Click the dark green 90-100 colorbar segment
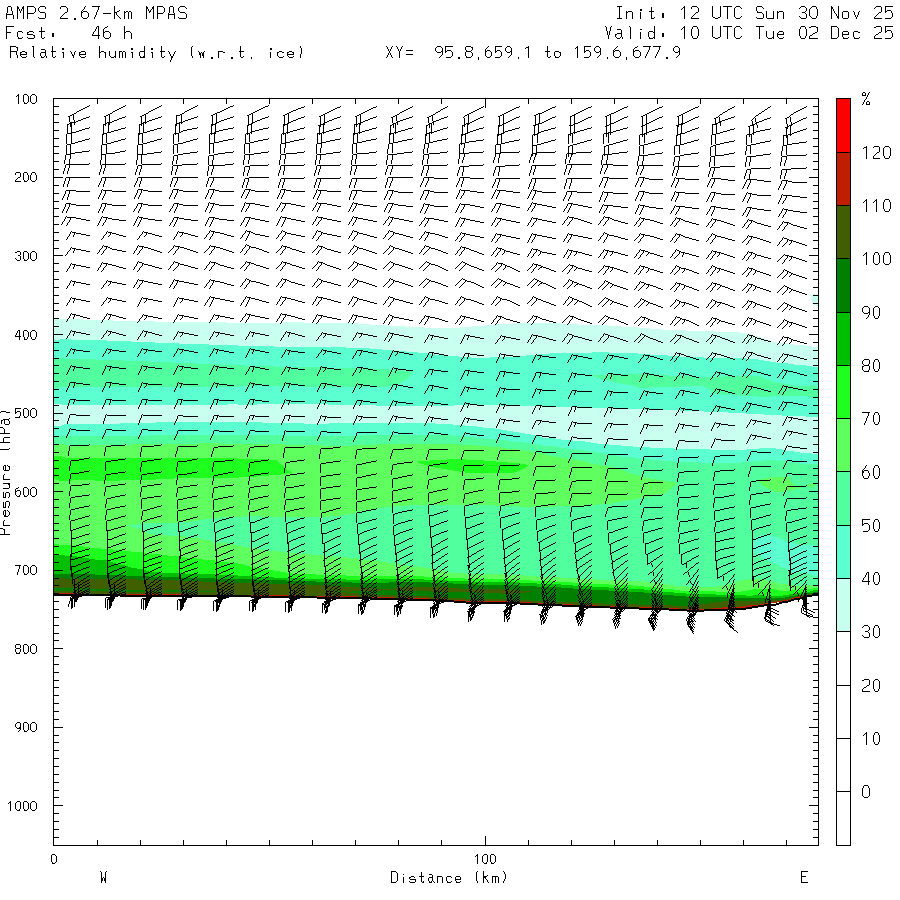 coord(843,286)
